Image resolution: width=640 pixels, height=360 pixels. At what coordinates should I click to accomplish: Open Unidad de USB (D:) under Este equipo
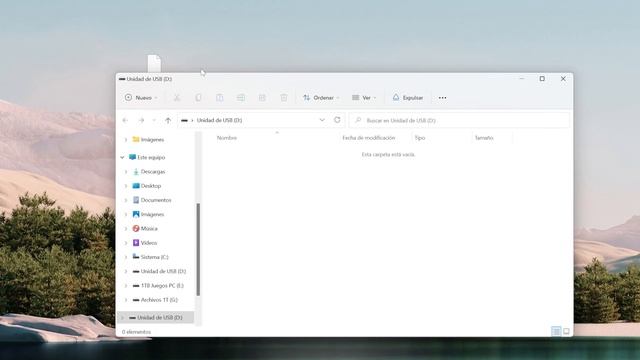pos(159,271)
